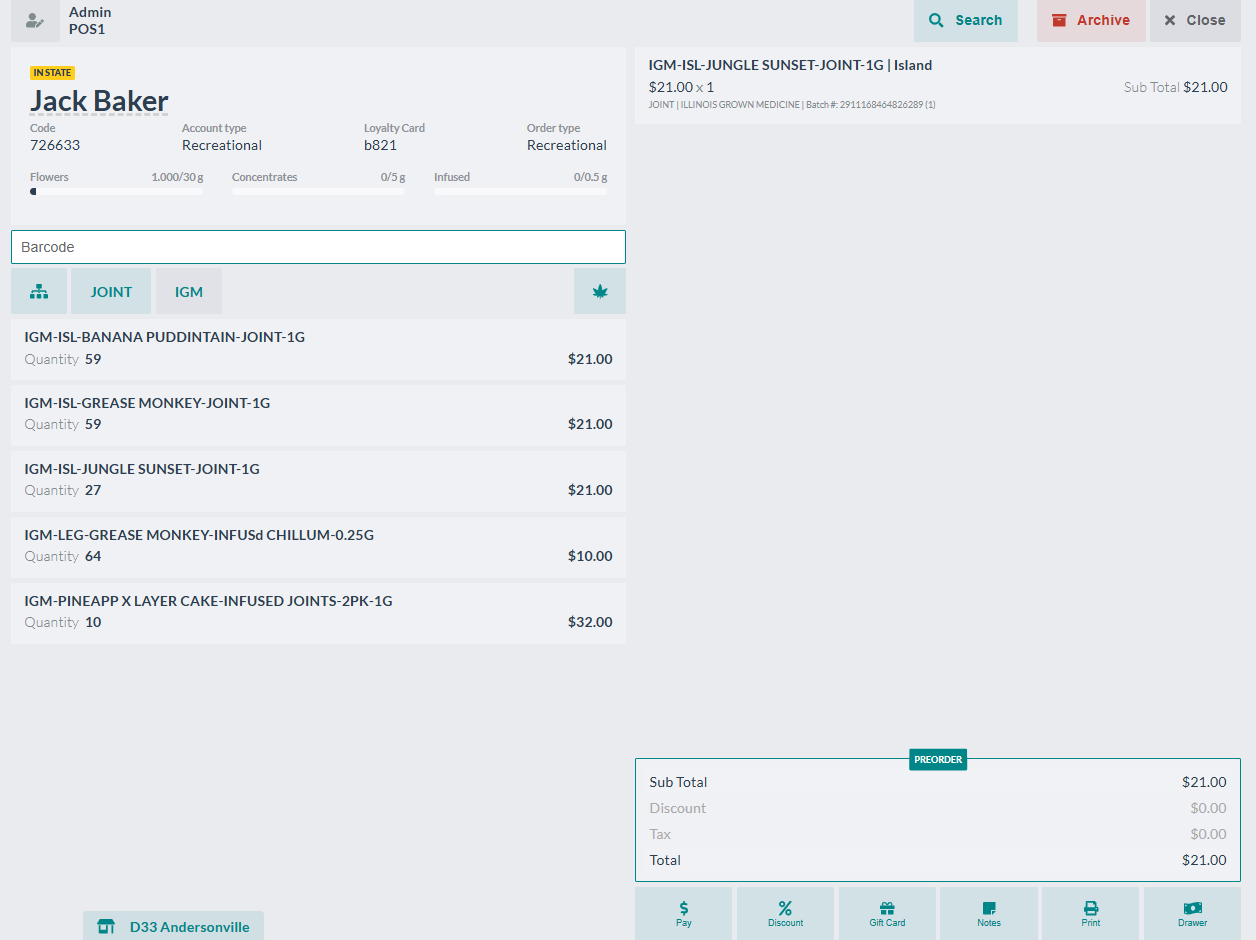The height and width of the screenshot is (940, 1256).
Task: Select the JOINT category filter
Action: pos(111,291)
